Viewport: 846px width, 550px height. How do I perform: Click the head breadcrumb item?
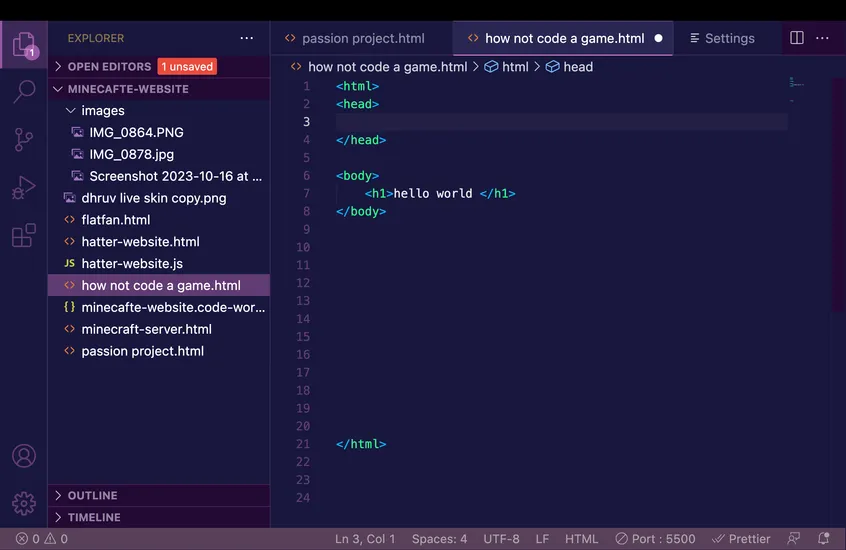click(578, 67)
